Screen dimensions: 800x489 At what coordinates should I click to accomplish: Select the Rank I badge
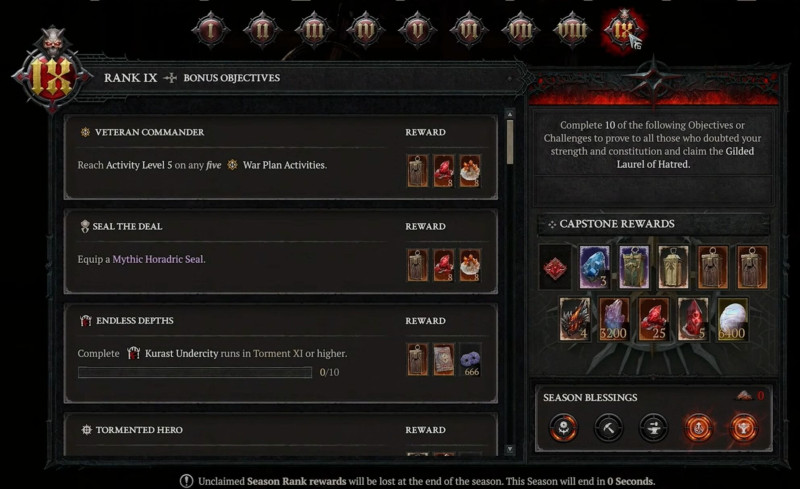(211, 30)
